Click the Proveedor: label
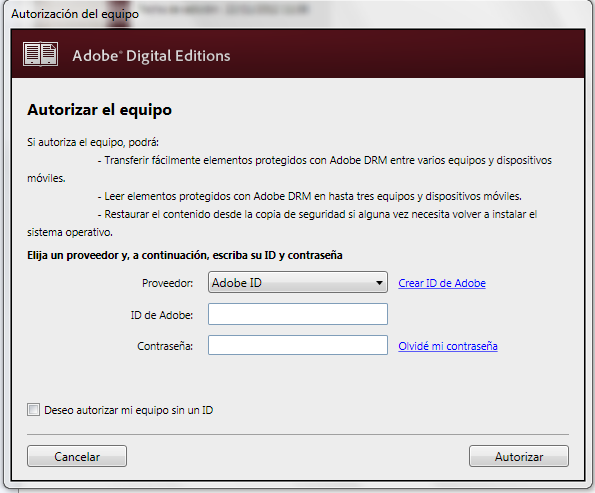595x493 pixels. (x=167, y=283)
